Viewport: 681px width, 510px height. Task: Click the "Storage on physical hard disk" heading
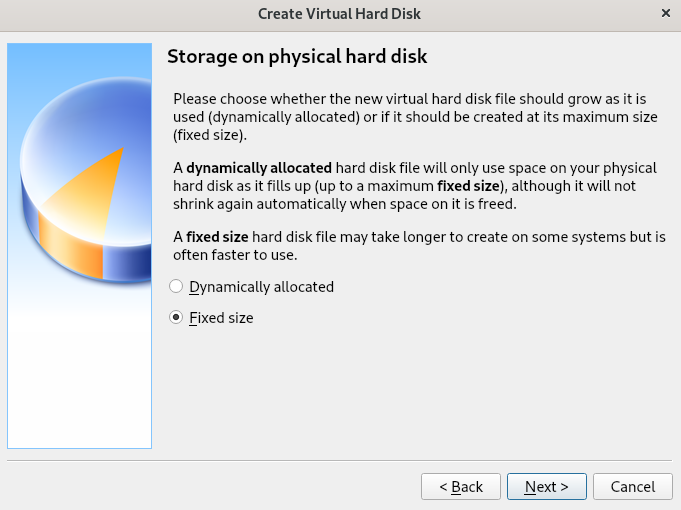pos(297,56)
